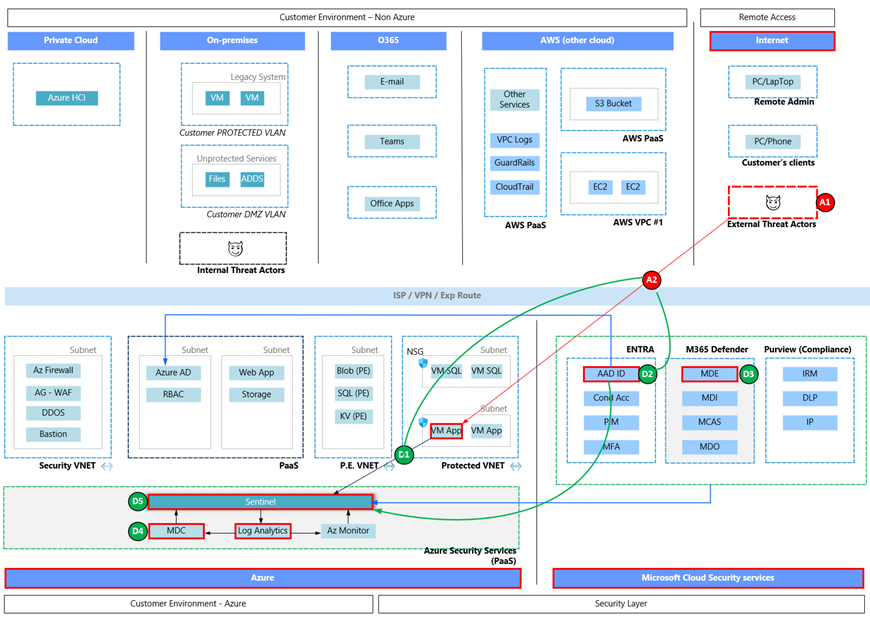Select the Cond Acc box
Viewport: 870px width, 618px height.
click(611, 398)
